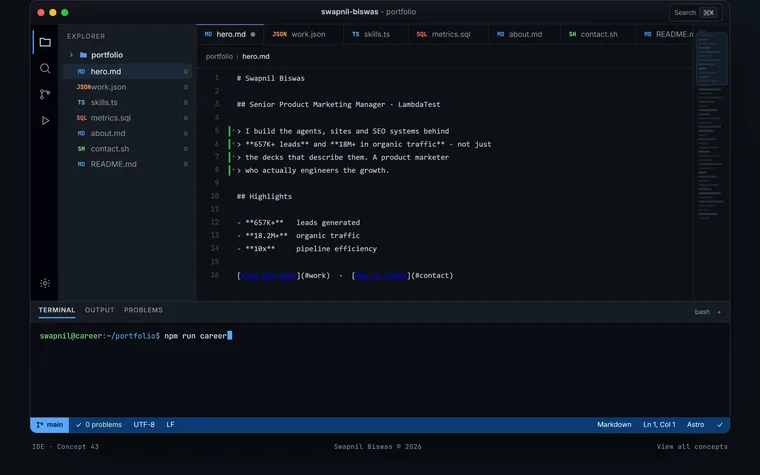Open the settings gear in activity bar
The image size is (760, 475).
tap(45, 283)
